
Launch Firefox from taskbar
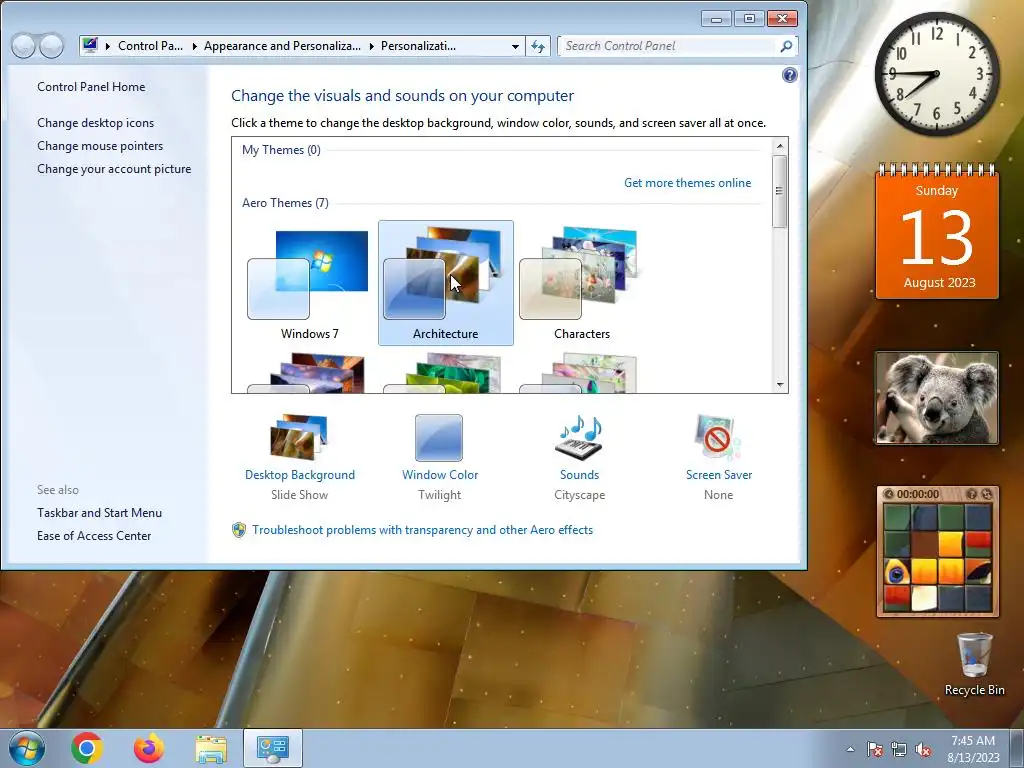(x=149, y=748)
